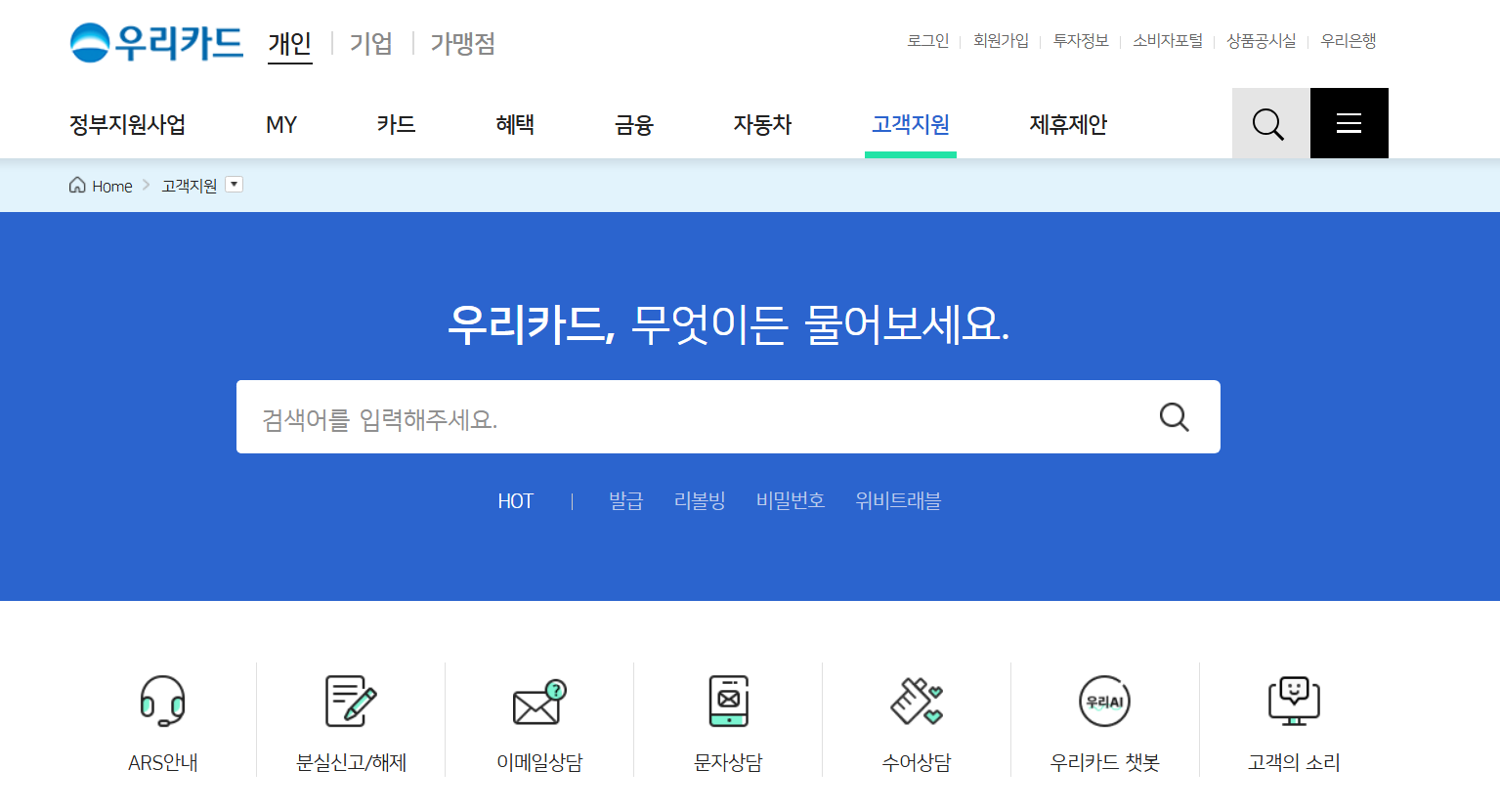This screenshot has height=812, width=1500.
Task: Click the magnifier icon inside search box
Action: pyautogui.click(x=1175, y=417)
